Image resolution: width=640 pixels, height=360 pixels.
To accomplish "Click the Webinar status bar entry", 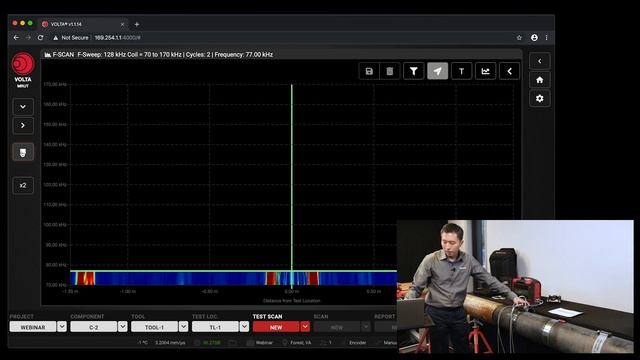I will pos(260,342).
